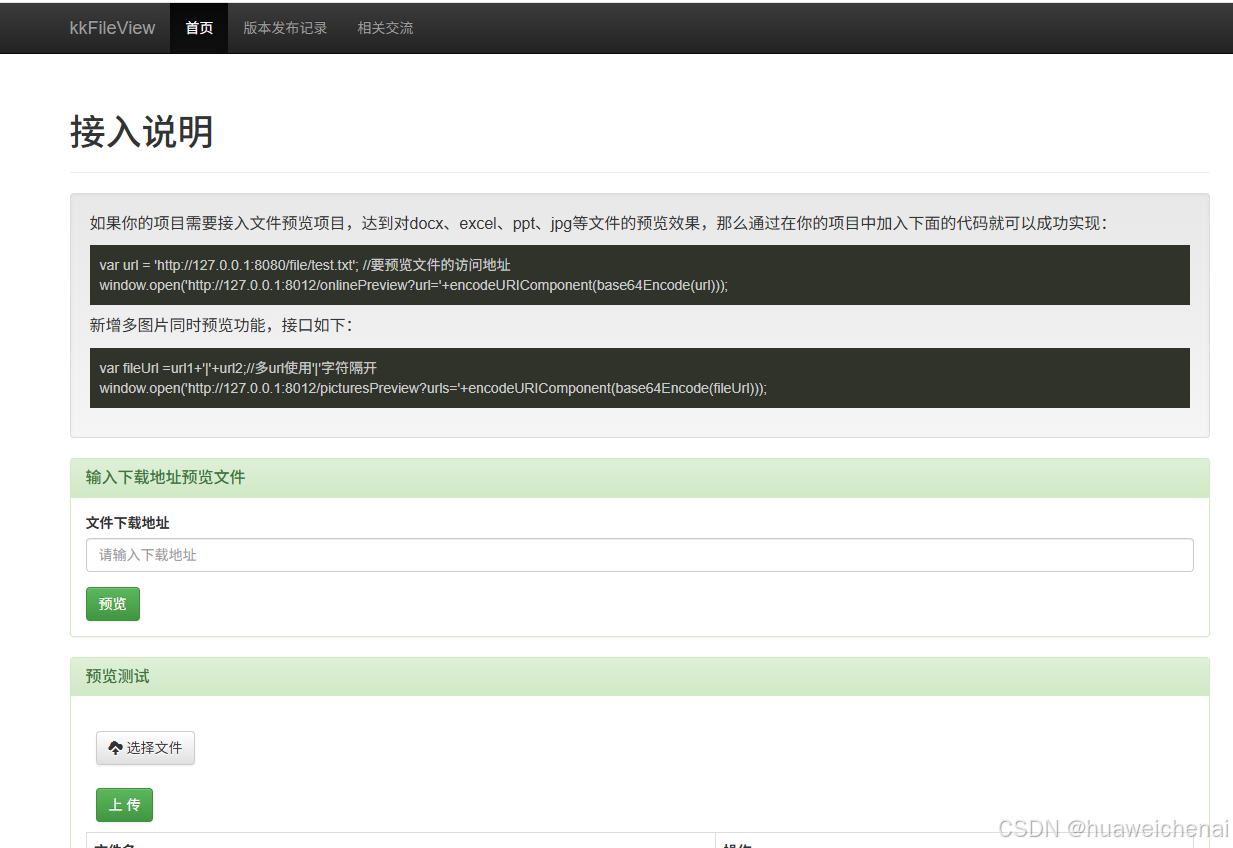
Task: Click the 选择文件 upload button
Action: (x=145, y=748)
